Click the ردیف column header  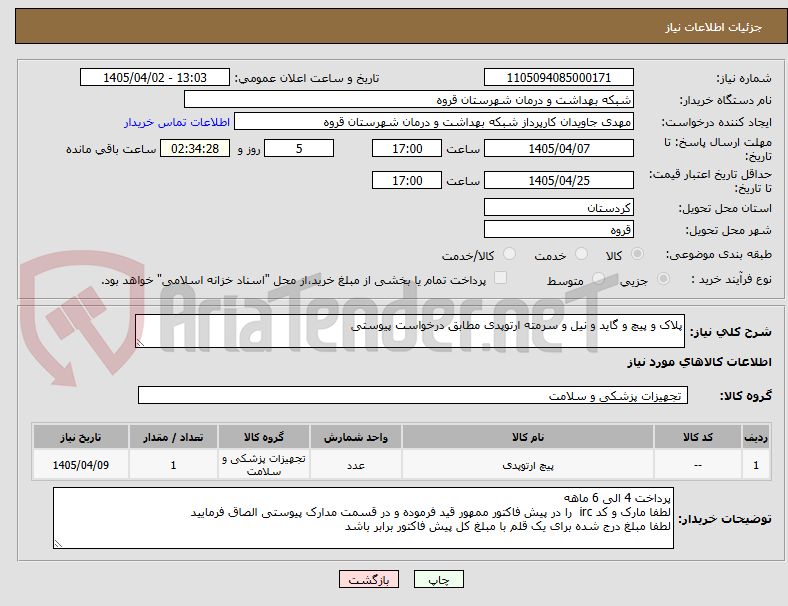755,437
